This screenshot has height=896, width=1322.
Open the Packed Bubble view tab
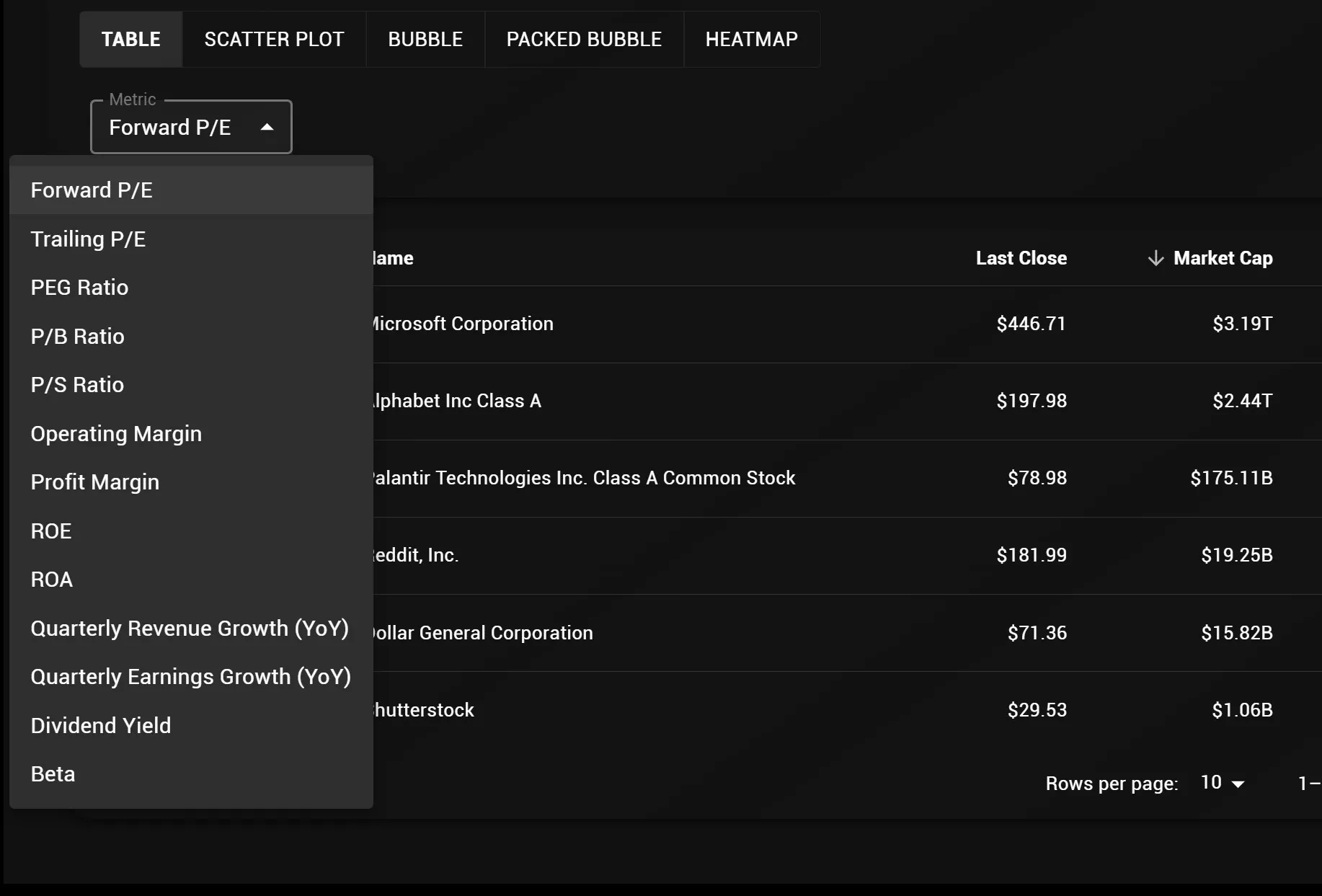584,39
